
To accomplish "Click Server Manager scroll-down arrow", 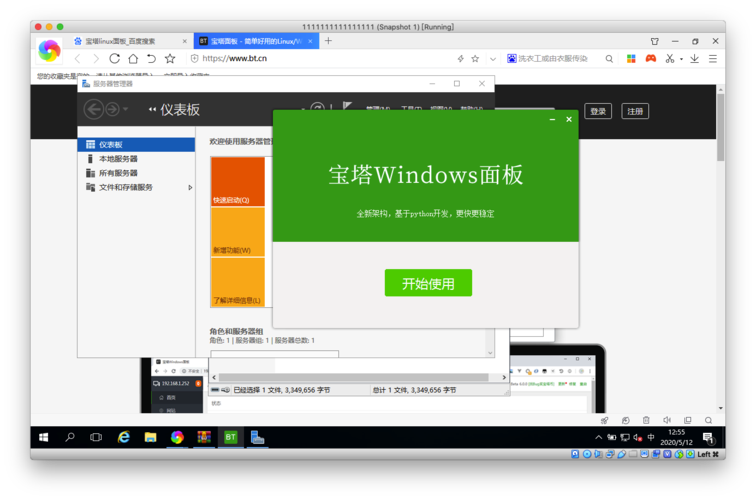I will pyautogui.click(x=490, y=353).
